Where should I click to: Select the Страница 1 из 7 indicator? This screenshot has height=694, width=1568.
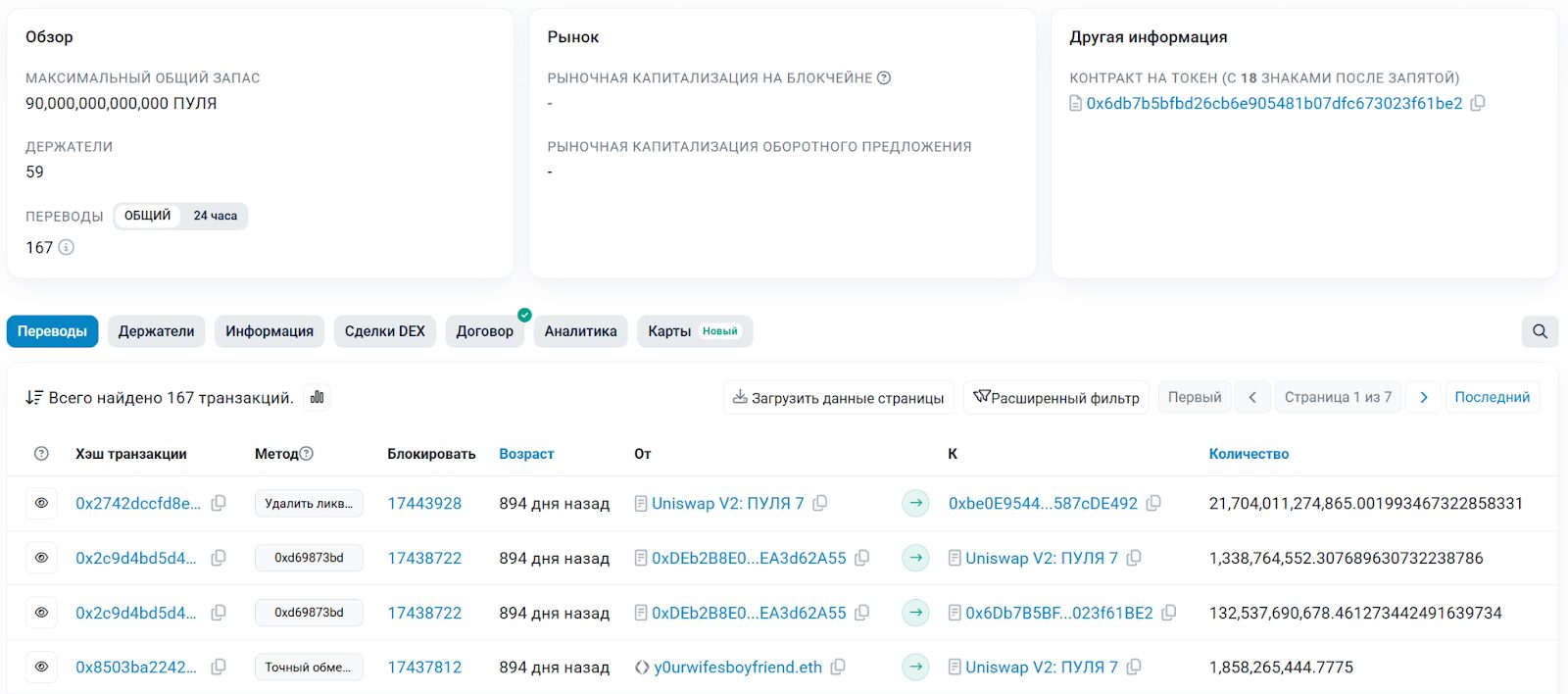[x=1338, y=397]
